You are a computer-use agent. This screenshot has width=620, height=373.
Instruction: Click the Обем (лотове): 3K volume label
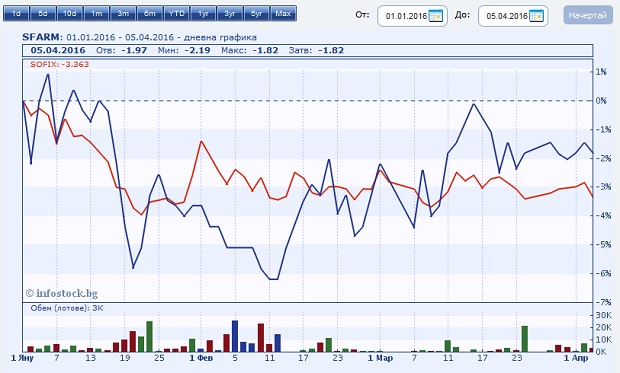(66, 308)
